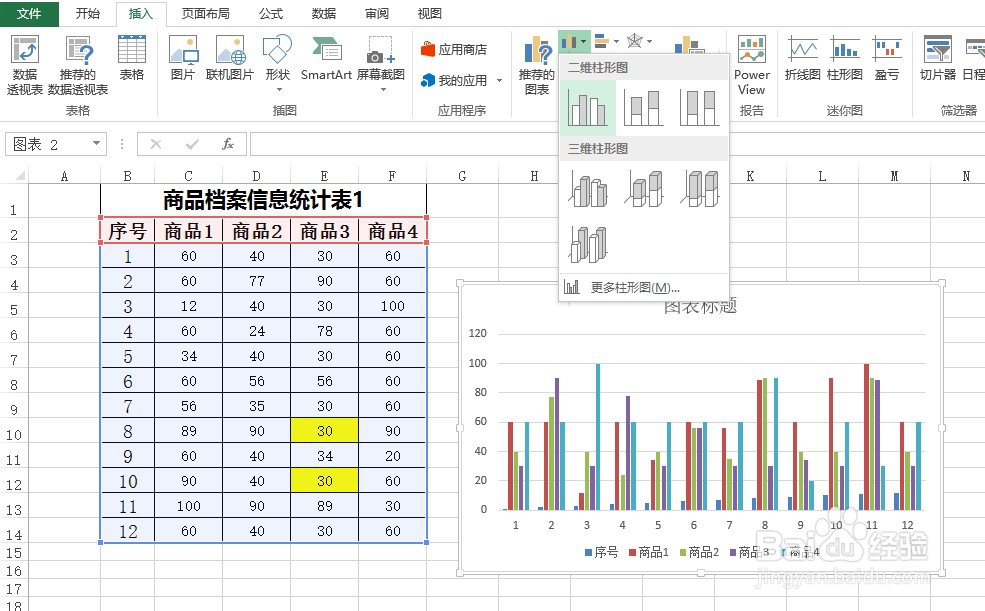Viewport: 985px width, 611px height.
Task: Open the bar chart dropdown
Action: tap(606, 41)
